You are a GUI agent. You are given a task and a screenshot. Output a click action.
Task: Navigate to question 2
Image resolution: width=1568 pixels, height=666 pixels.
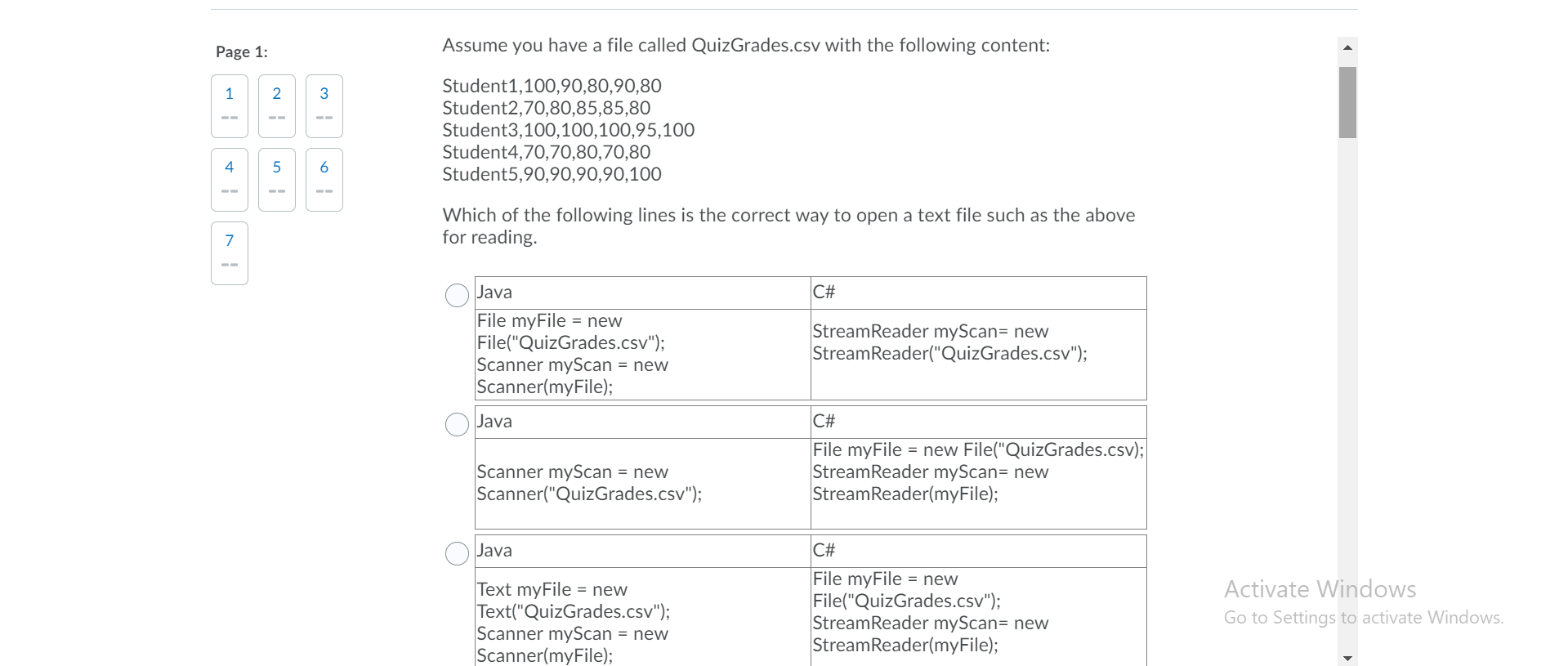point(276,105)
